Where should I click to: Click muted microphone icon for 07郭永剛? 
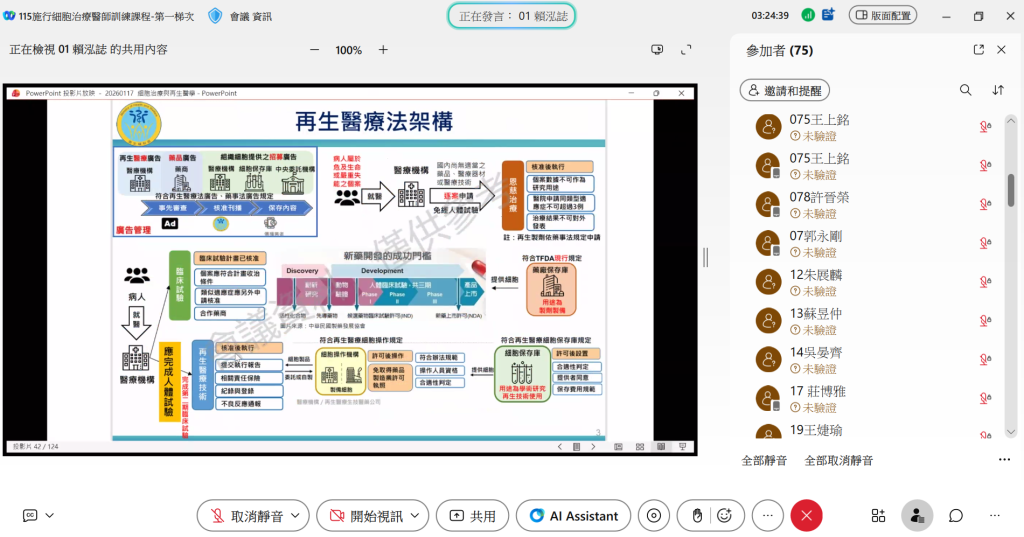pos(985,243)
